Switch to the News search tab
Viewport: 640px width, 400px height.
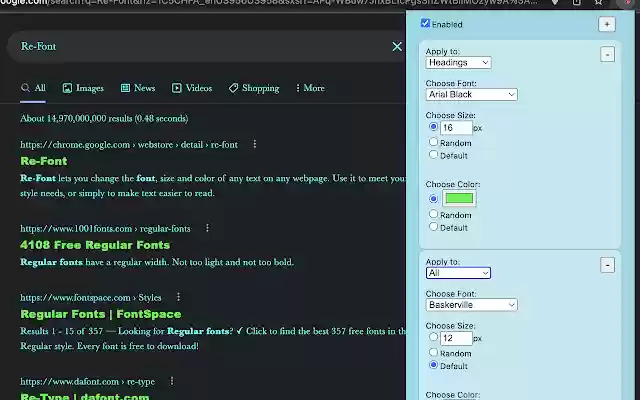(x=138, y=88)
